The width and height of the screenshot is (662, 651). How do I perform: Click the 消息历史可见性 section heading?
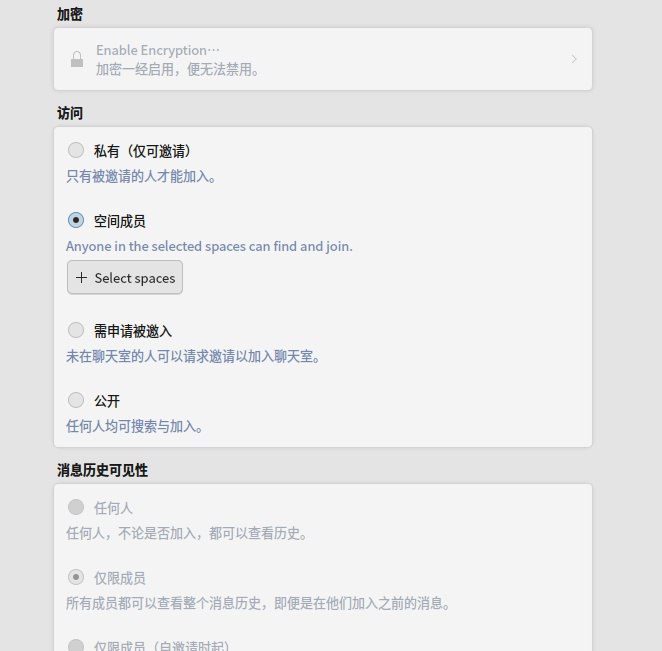pyautogui.click(x=102, y=470)
